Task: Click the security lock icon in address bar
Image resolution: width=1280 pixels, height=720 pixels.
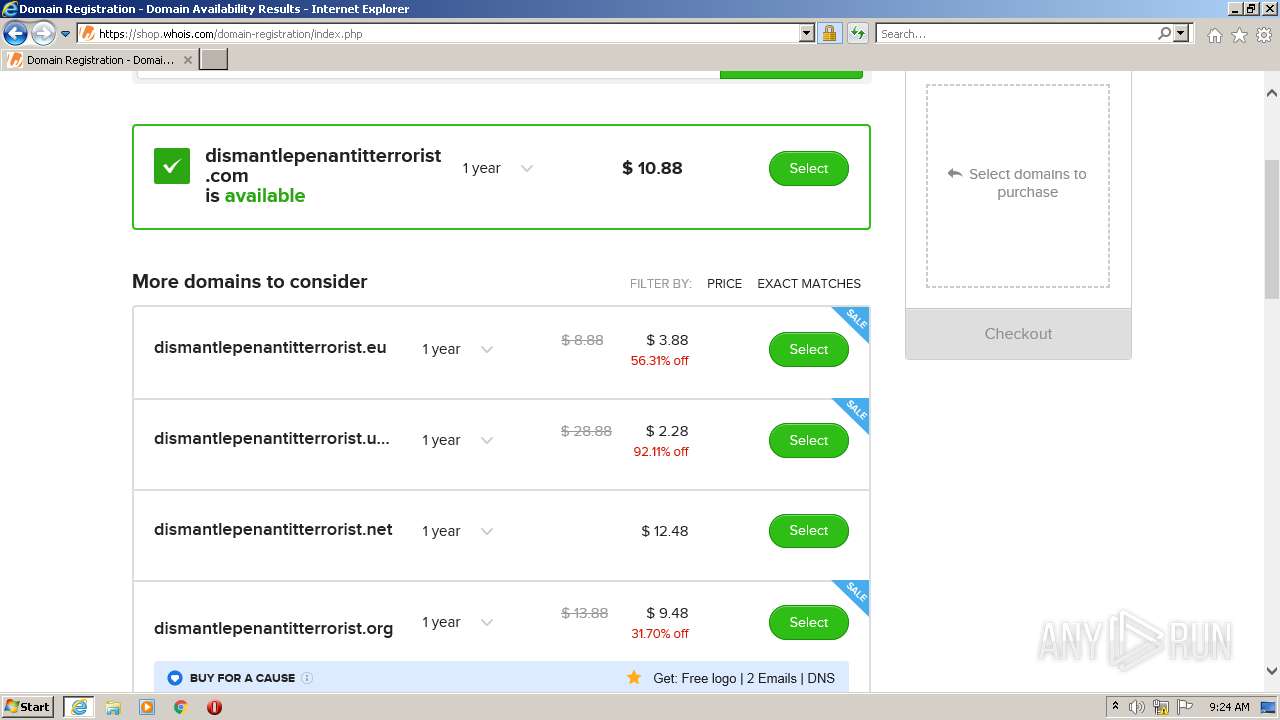Action: point(829,33)
